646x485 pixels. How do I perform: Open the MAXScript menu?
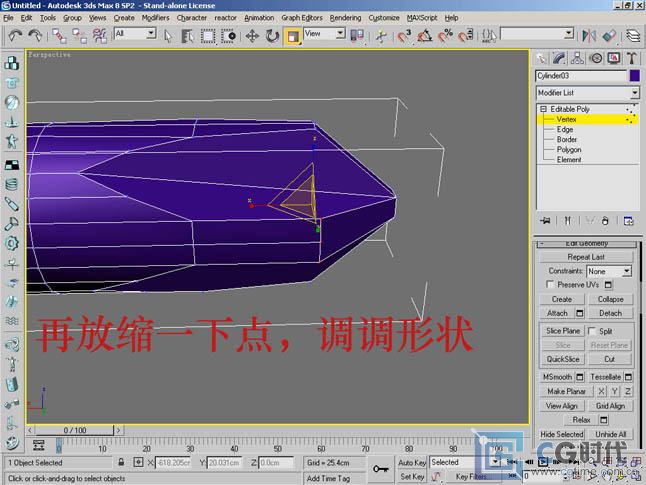tap(421, 18)
